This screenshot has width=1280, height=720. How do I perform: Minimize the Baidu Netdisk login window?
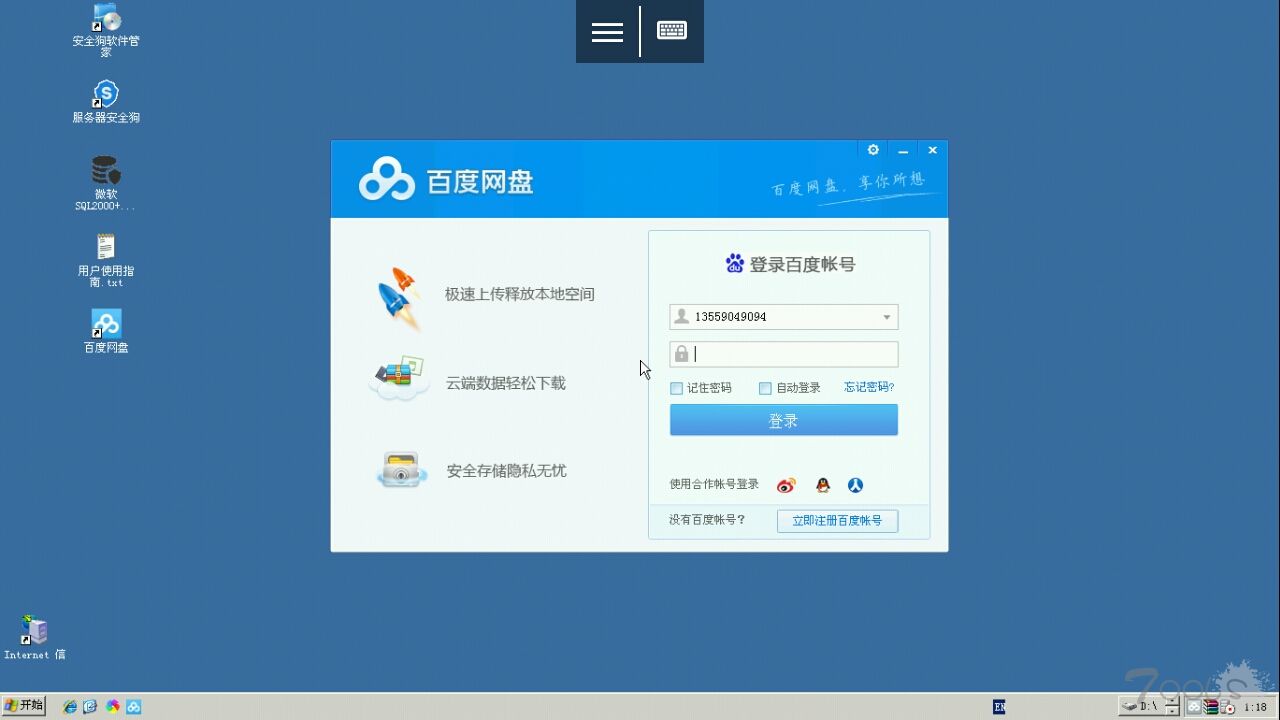click(x=903, y=150)
